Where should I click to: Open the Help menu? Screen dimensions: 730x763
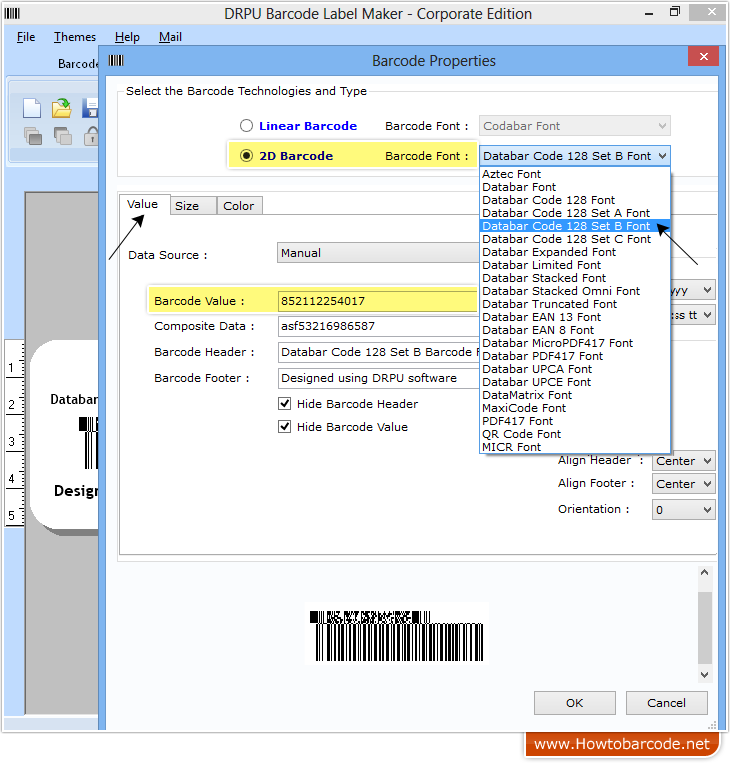[127, 37]
